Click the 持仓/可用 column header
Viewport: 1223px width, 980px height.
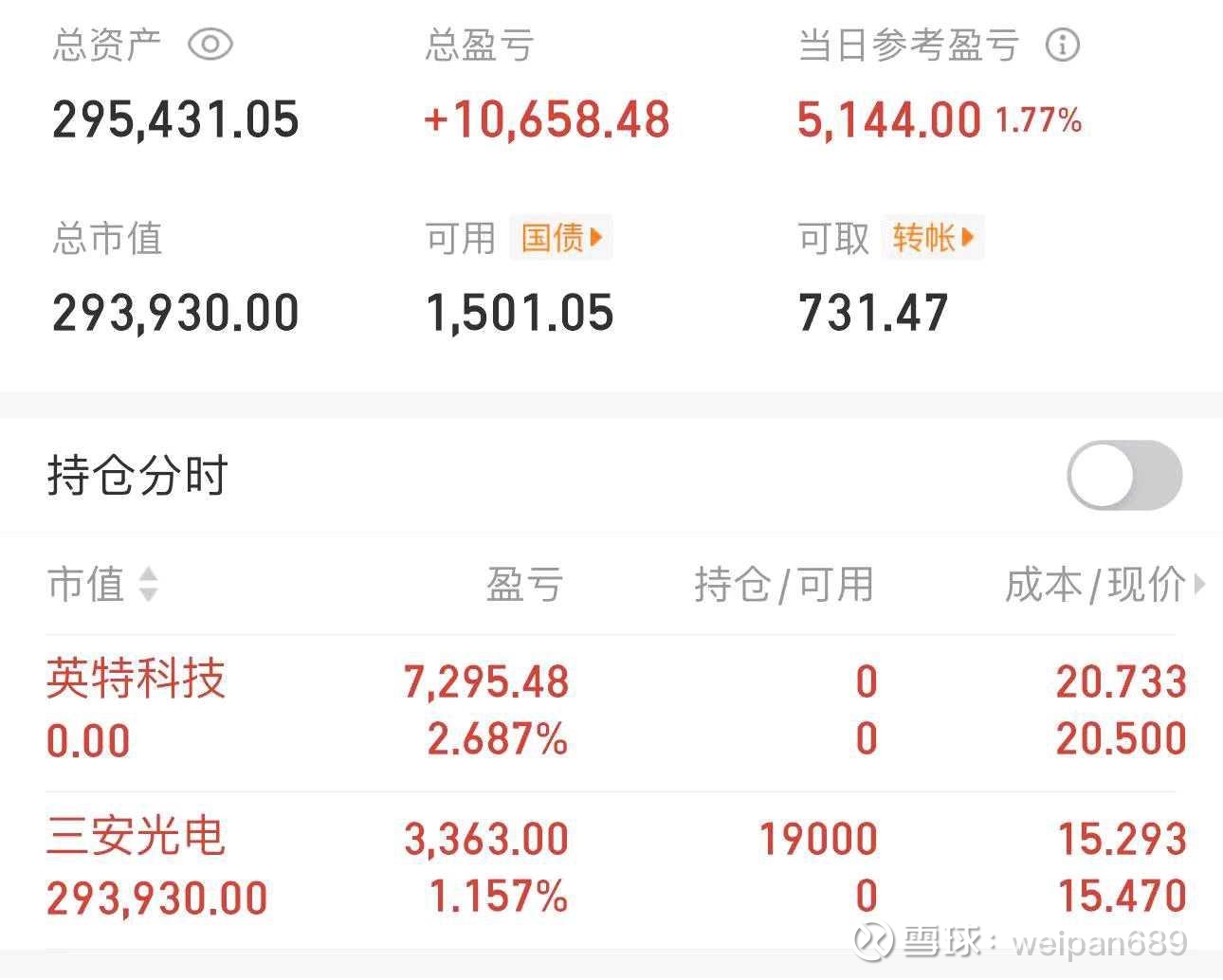[783, 584]
